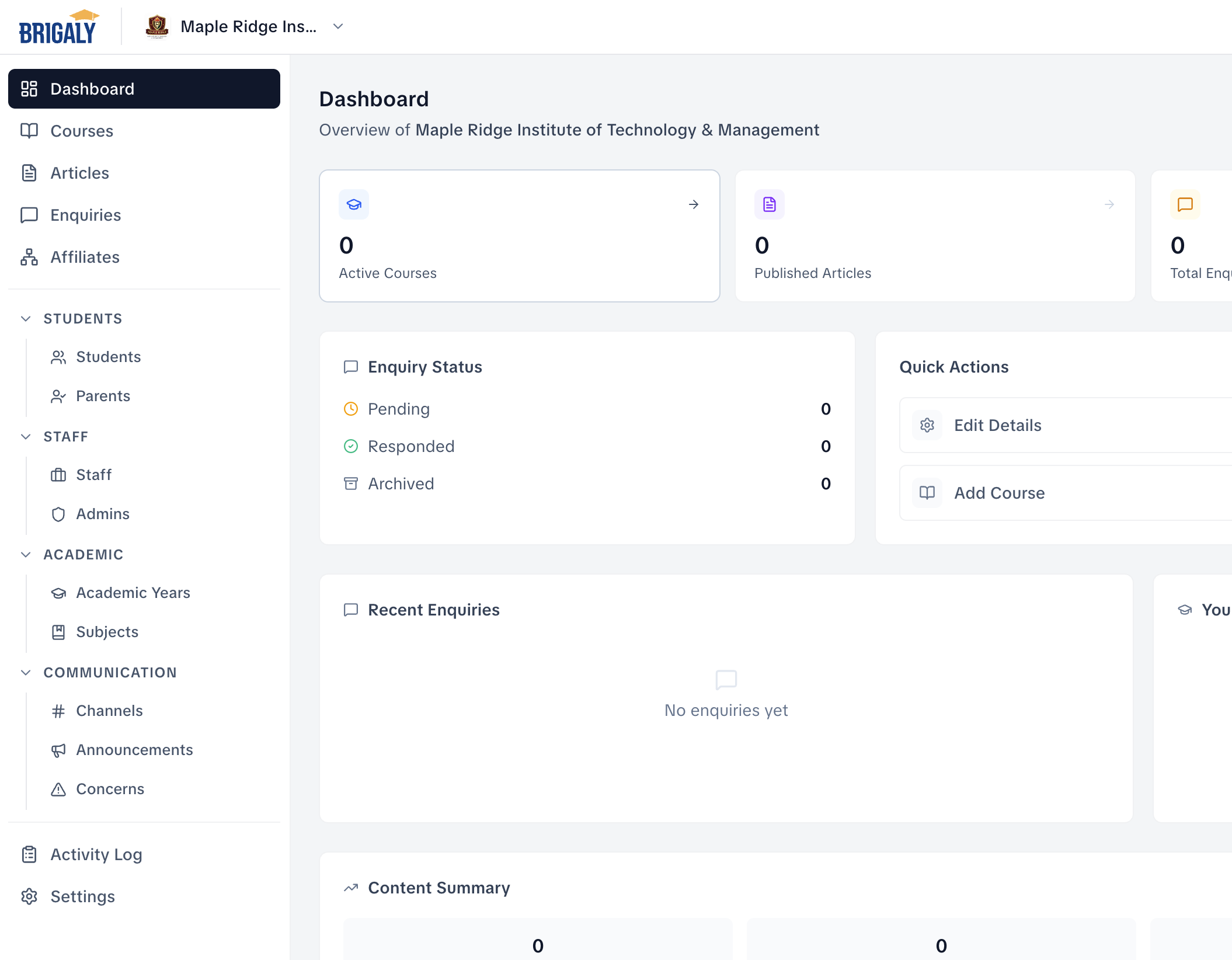
Task: Collapse the ACADEMIC section chevron
Action: (x=26, y=555)
